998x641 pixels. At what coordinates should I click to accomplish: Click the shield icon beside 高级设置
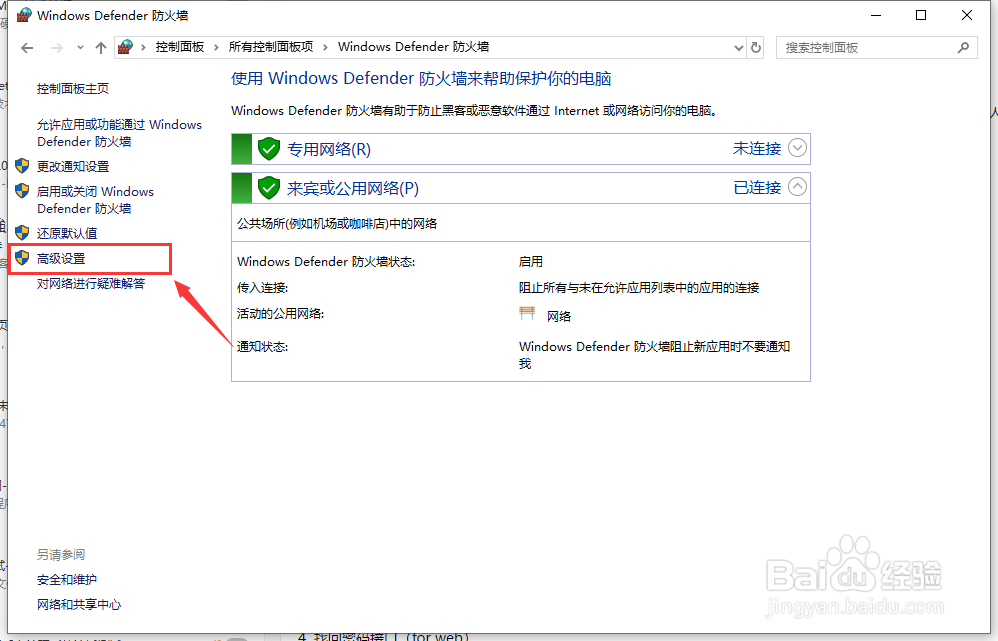tap(22, 258)
